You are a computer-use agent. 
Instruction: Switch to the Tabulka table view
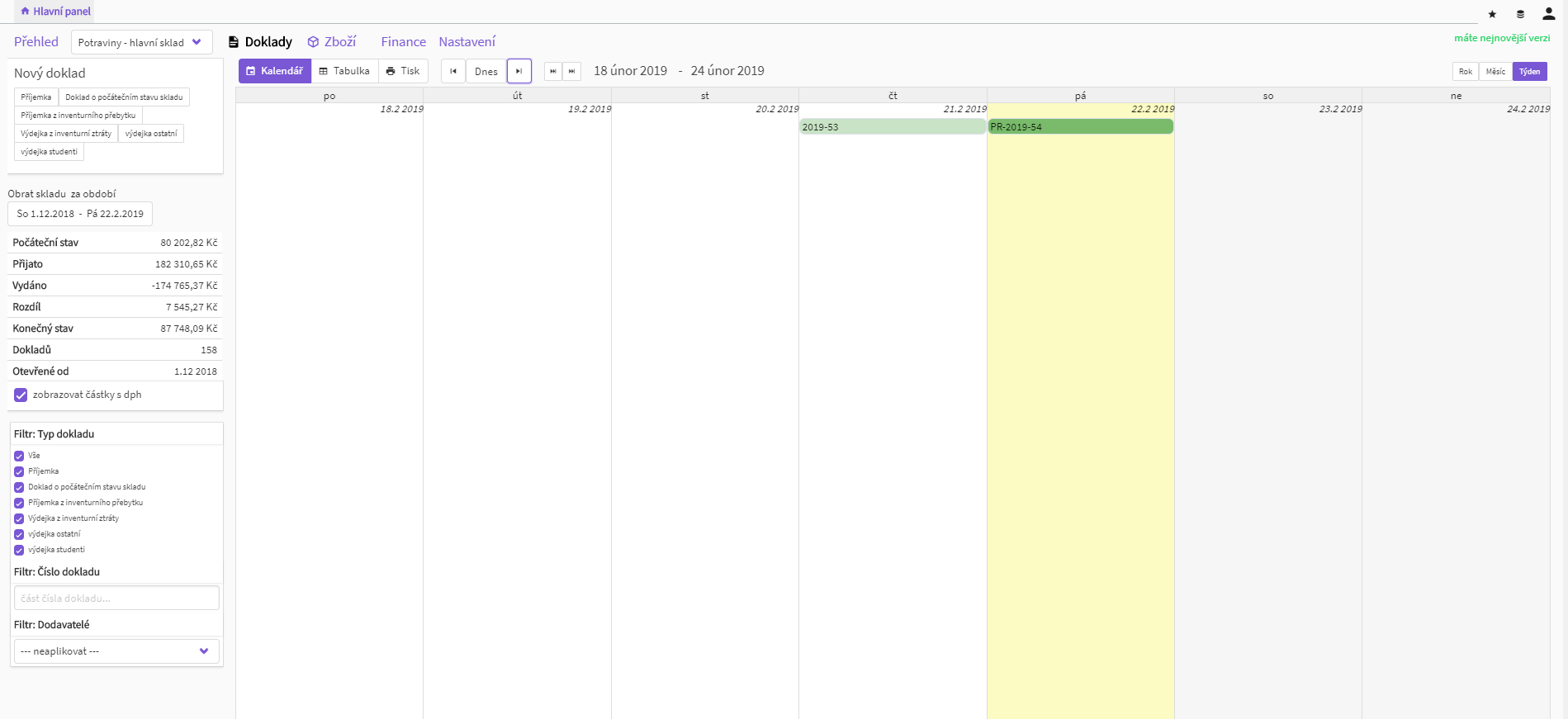[x=344, y=71]
